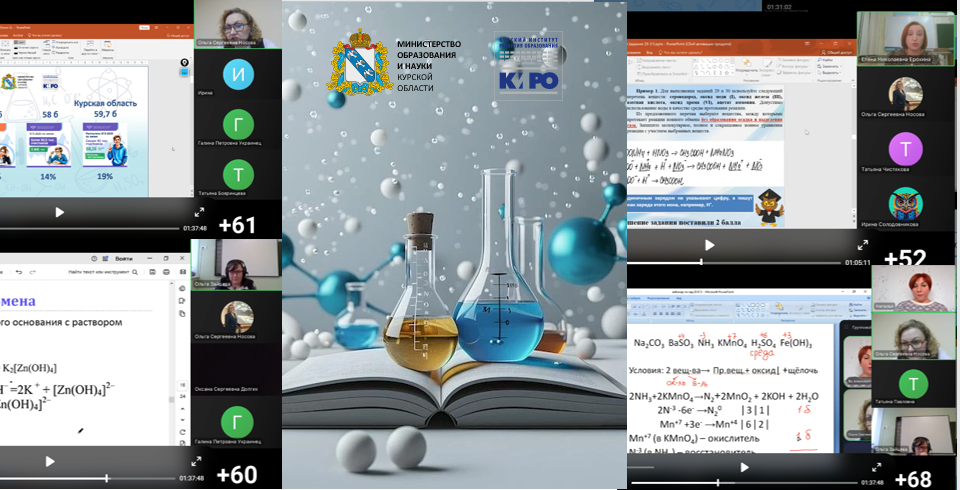Expand bottom-left video to fullscreen
This screenshot has height=490, width=960.
(x=198, y=462)
